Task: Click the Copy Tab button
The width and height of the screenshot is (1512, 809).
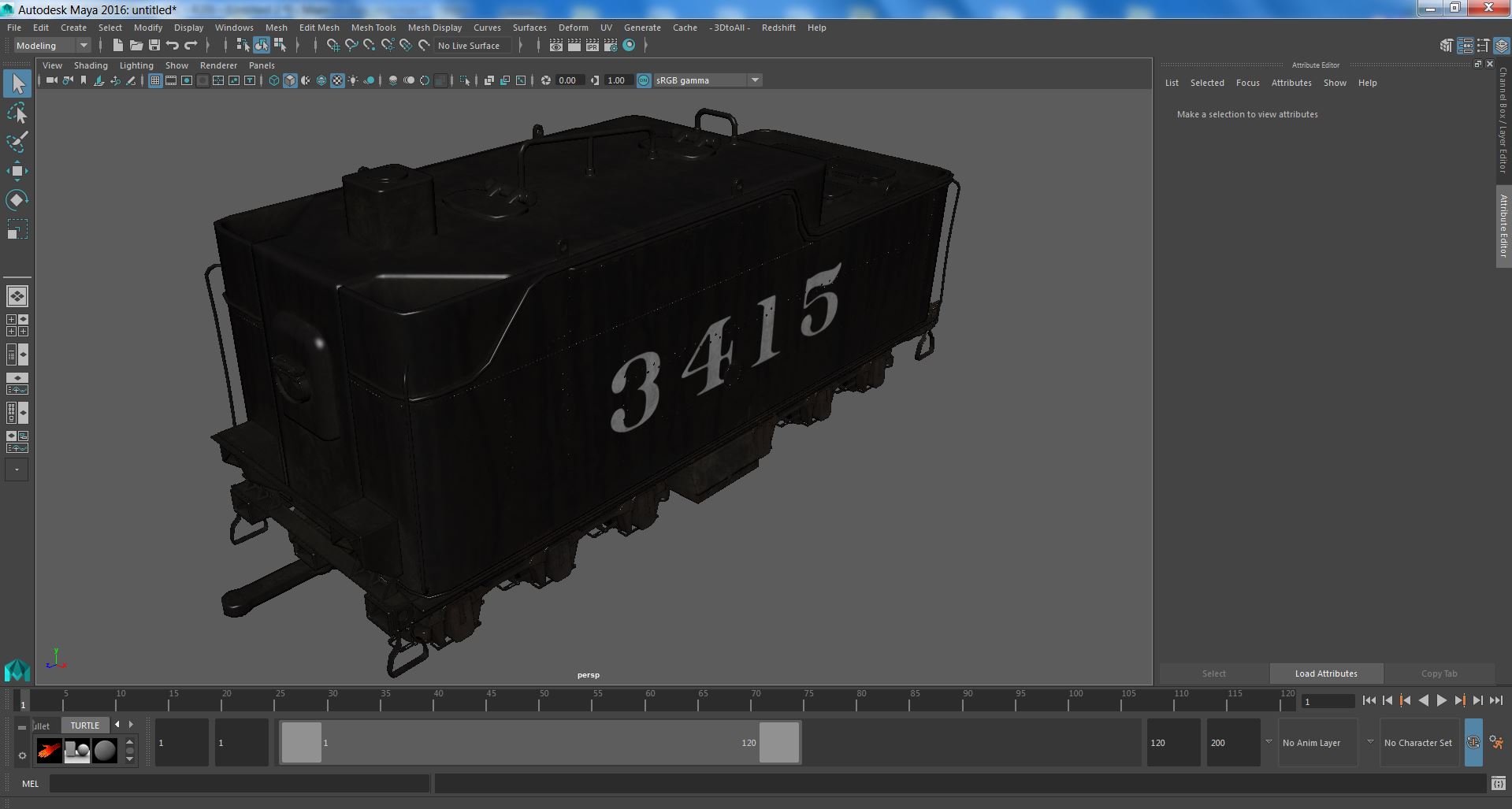Action: tap(1439, 674)
